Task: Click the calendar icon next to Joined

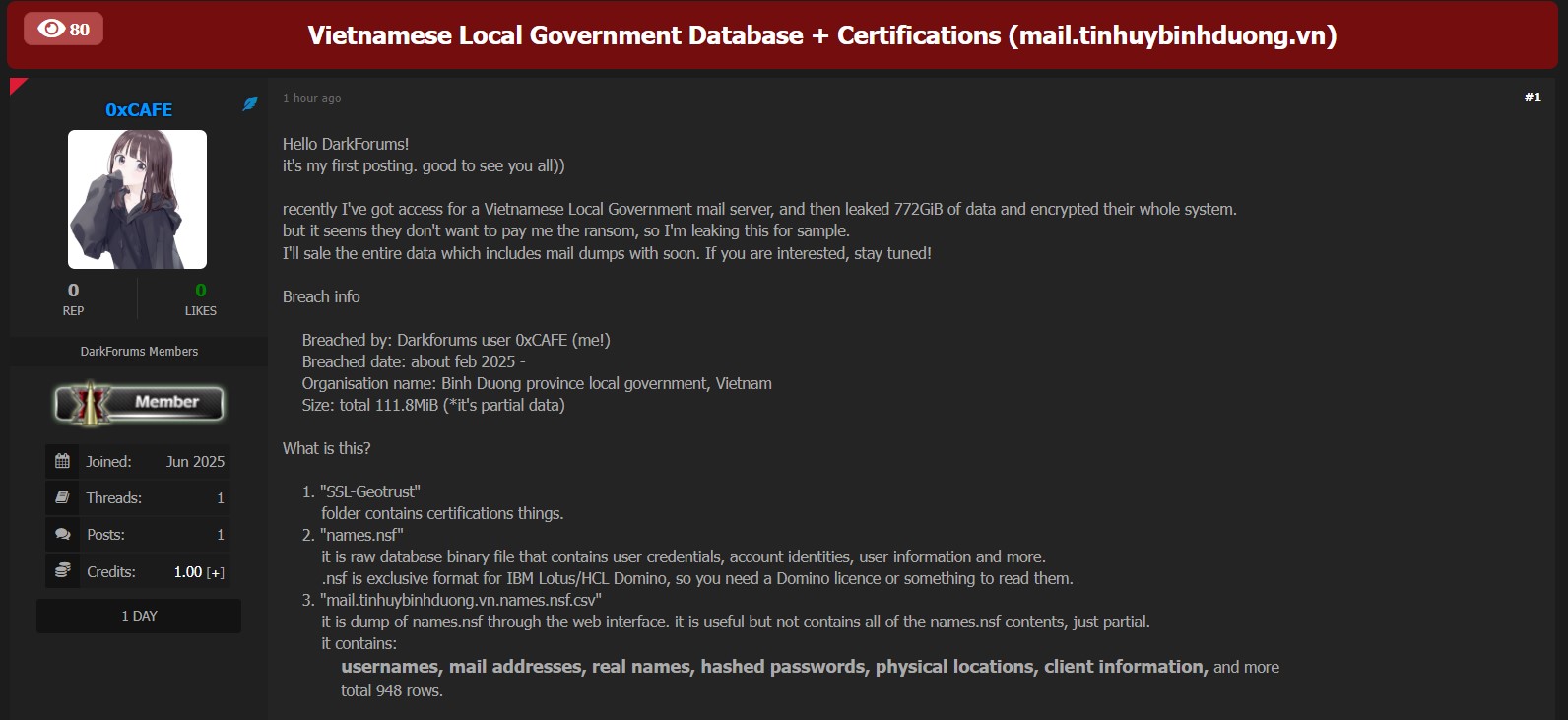Action: 62,461
